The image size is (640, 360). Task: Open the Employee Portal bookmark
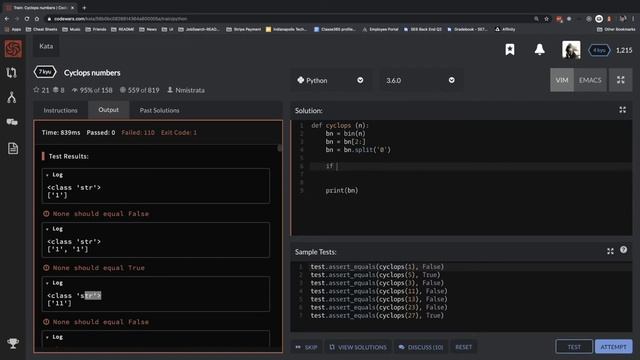[x=380, y=29]
